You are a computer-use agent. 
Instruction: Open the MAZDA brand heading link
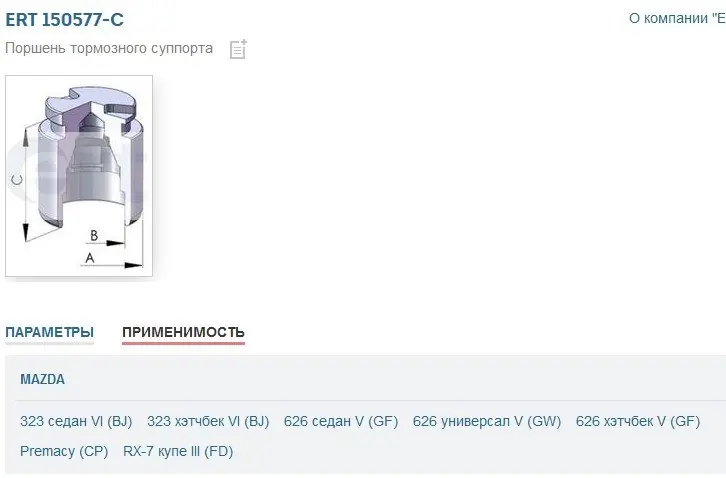pyautogui.click(x=43, y=379)
